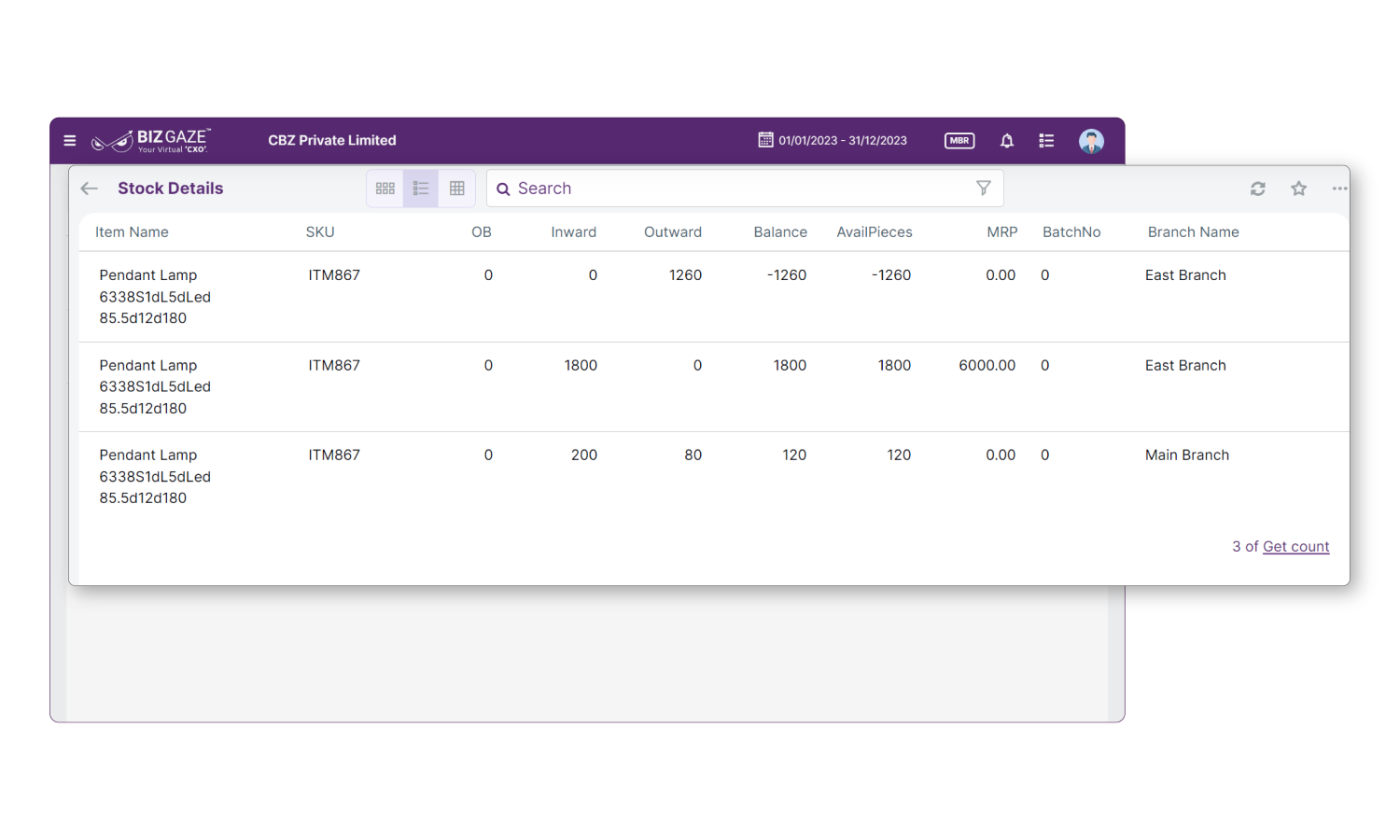Refresh the stock details list
The height and width of the screenshot is (840, 1400).
[x=1258, y=189]
